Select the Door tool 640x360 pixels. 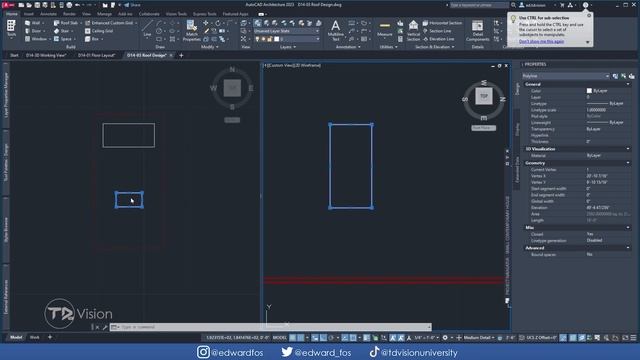[34, 31]
